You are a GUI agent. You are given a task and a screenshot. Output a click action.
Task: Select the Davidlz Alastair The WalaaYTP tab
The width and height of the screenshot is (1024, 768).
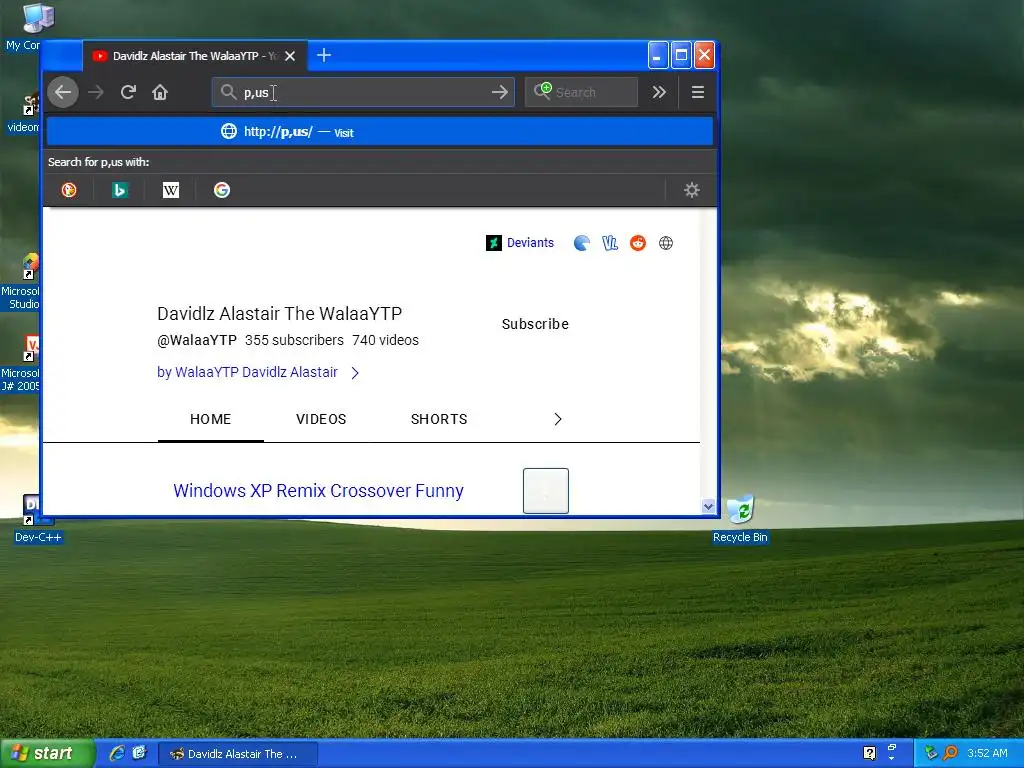click(193, 56)
